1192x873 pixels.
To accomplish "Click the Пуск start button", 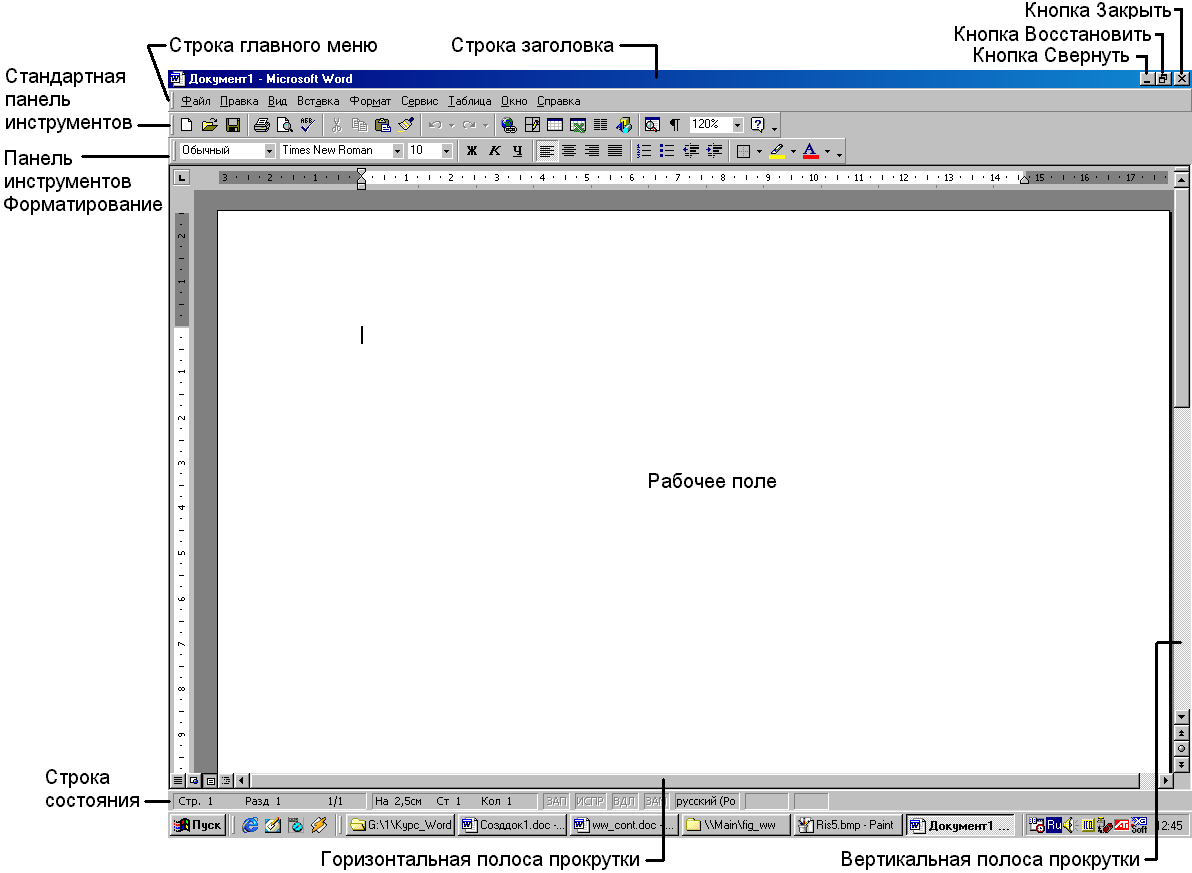I will tap(198, 825).
